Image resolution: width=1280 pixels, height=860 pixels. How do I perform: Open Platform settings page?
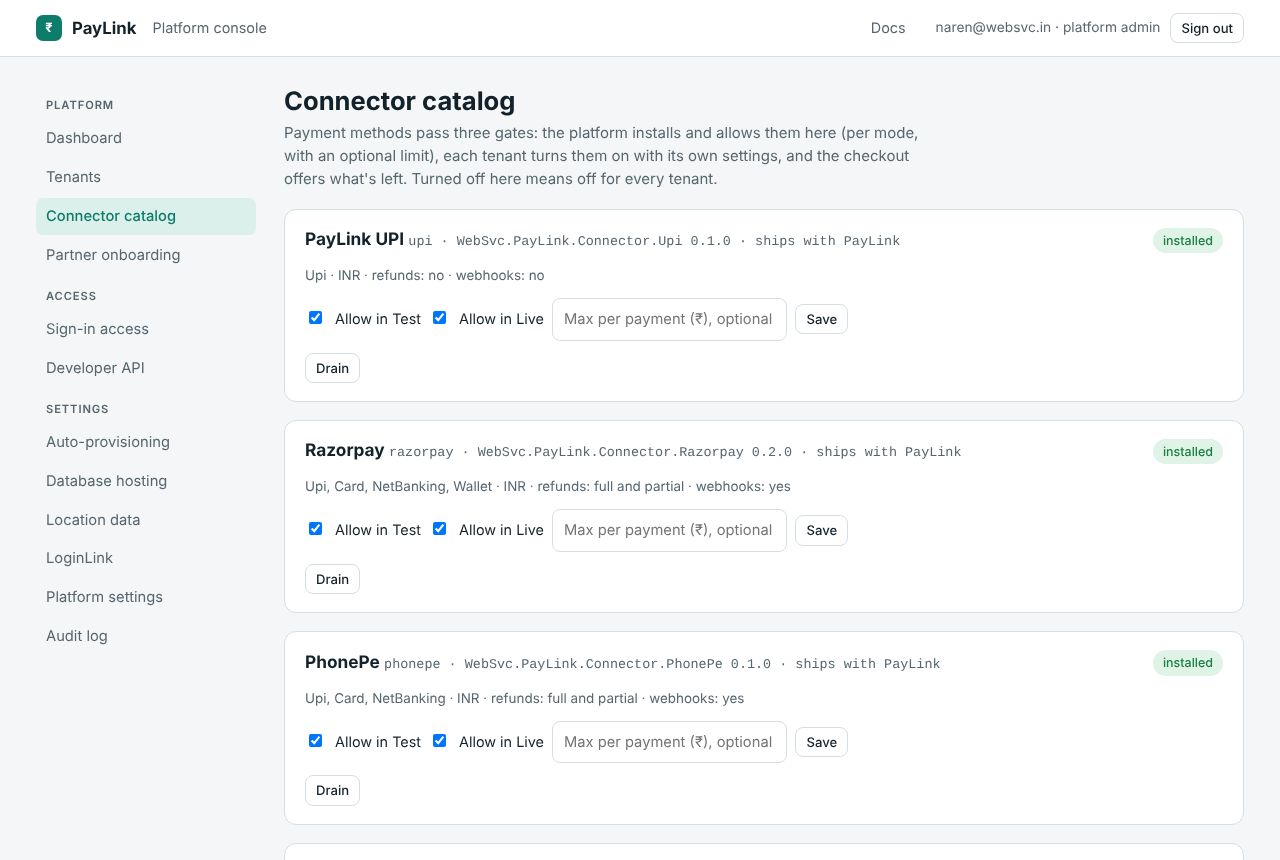click(x=146, y=597)
